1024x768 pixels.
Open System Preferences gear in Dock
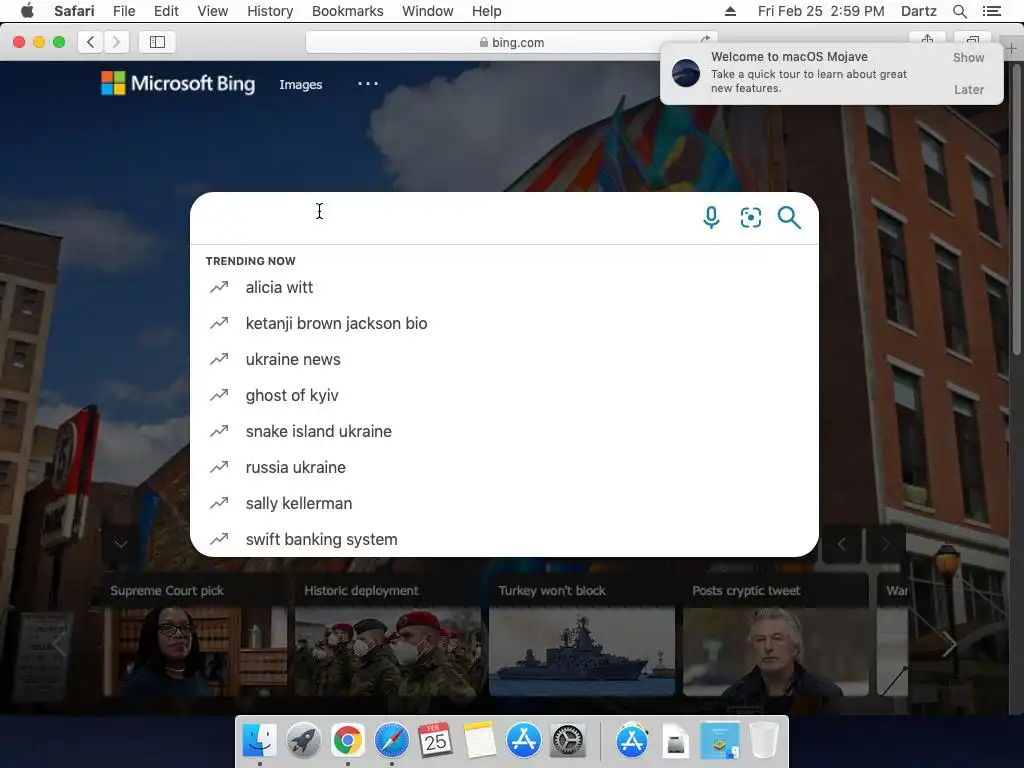(568, 741)
